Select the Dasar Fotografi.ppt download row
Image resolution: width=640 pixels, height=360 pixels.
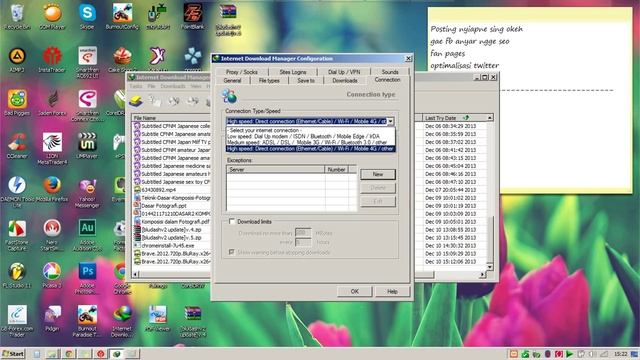click(x=171, y=205)
